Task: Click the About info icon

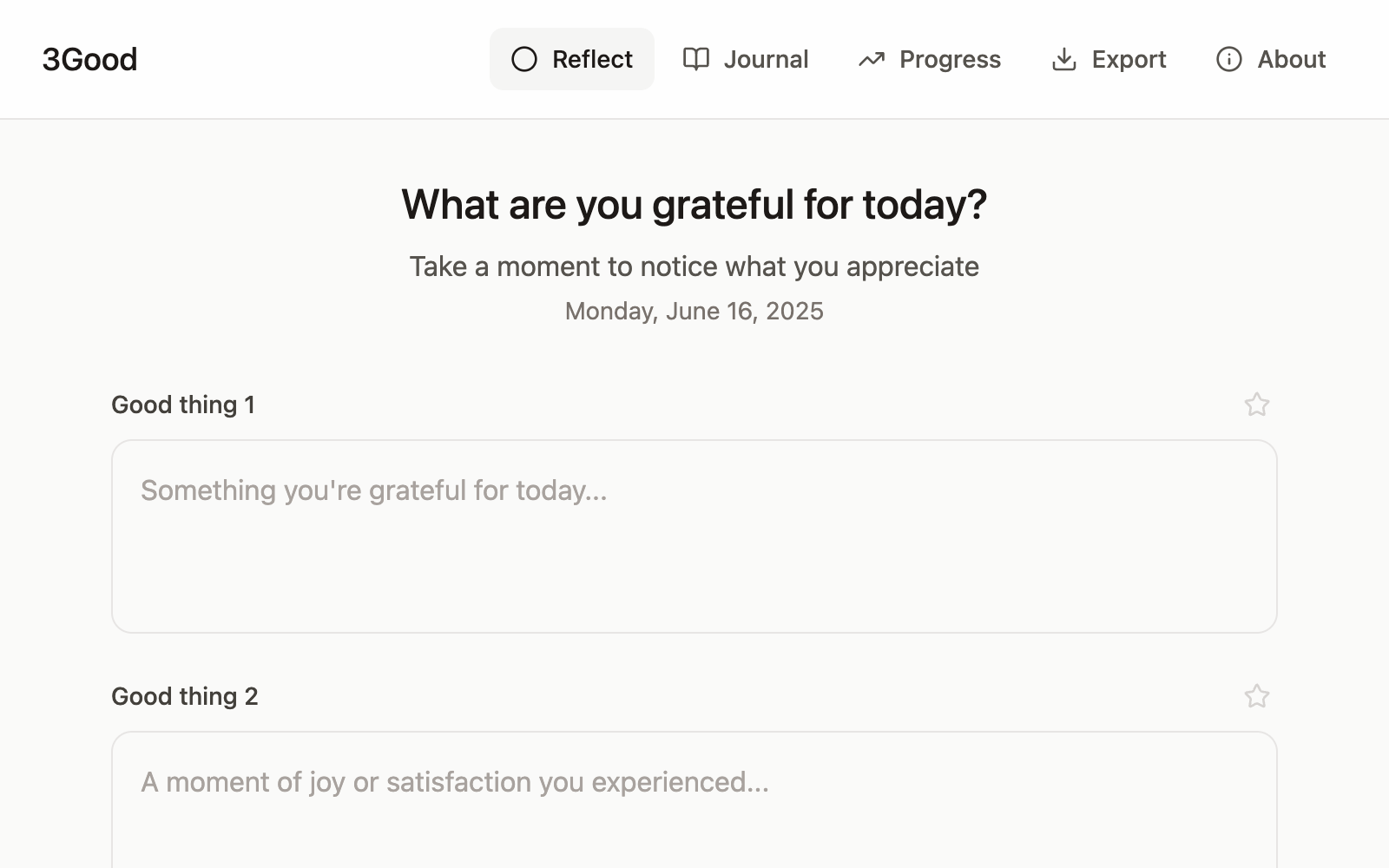Action: point(1228,59)
